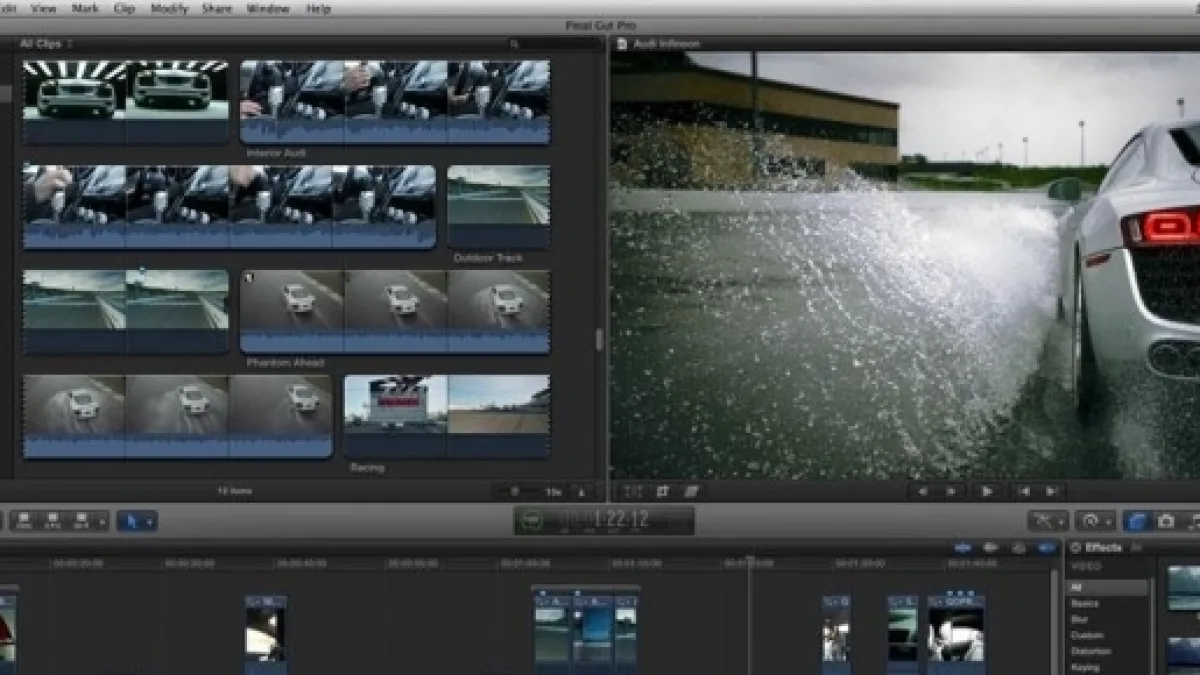This screenshot has height=675, width=1200.
Task: Click the Transform tool below the viewer
Action: [x=633, y=491]
